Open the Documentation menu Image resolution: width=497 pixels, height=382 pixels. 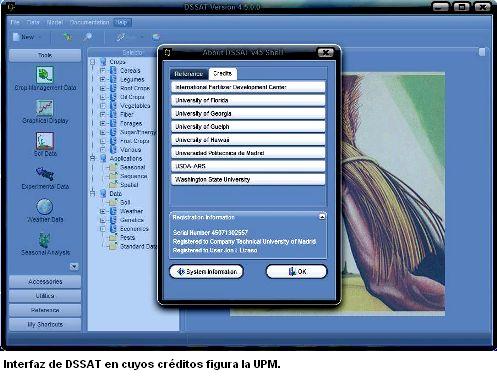(89, 22)
